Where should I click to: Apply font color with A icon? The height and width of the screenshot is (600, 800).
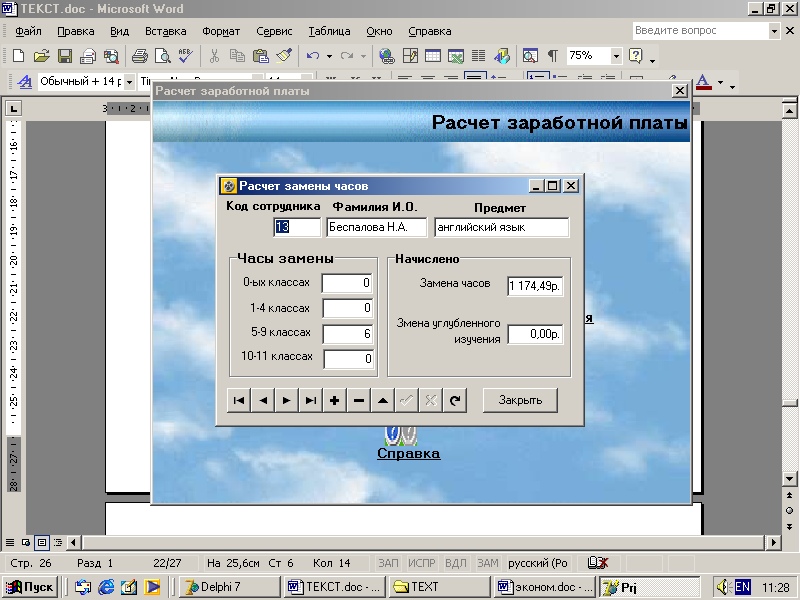(x=704, y=82)
